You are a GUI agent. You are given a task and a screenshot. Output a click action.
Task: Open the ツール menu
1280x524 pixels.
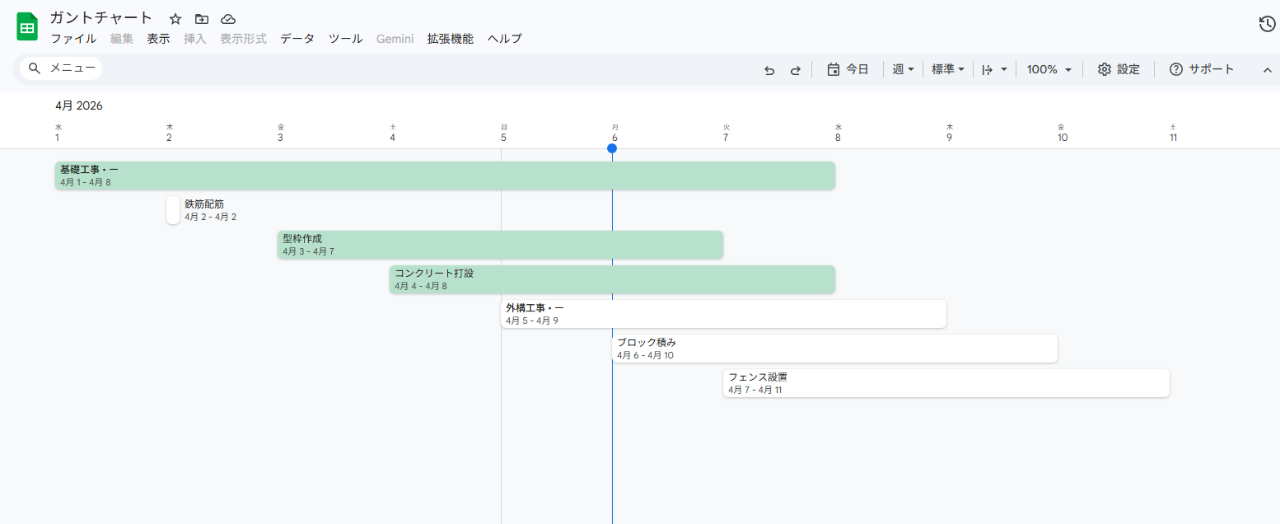tap(345, 39)
